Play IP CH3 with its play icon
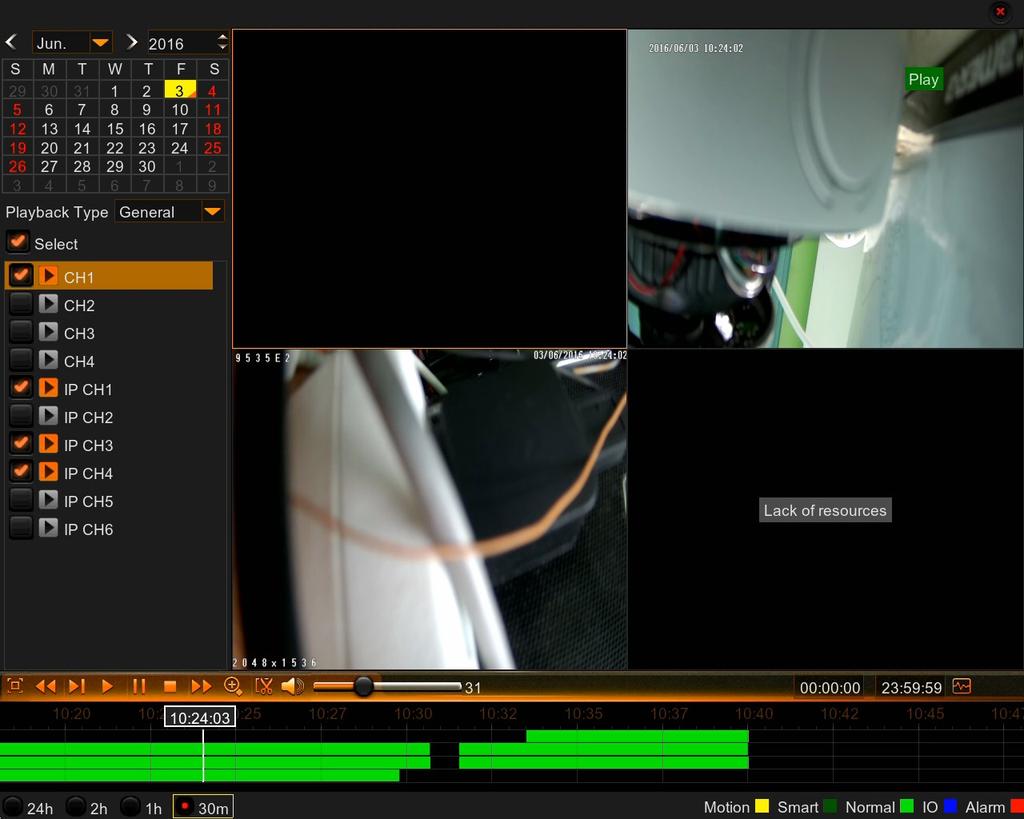1024x819 pixels. [x=48, y=444]
